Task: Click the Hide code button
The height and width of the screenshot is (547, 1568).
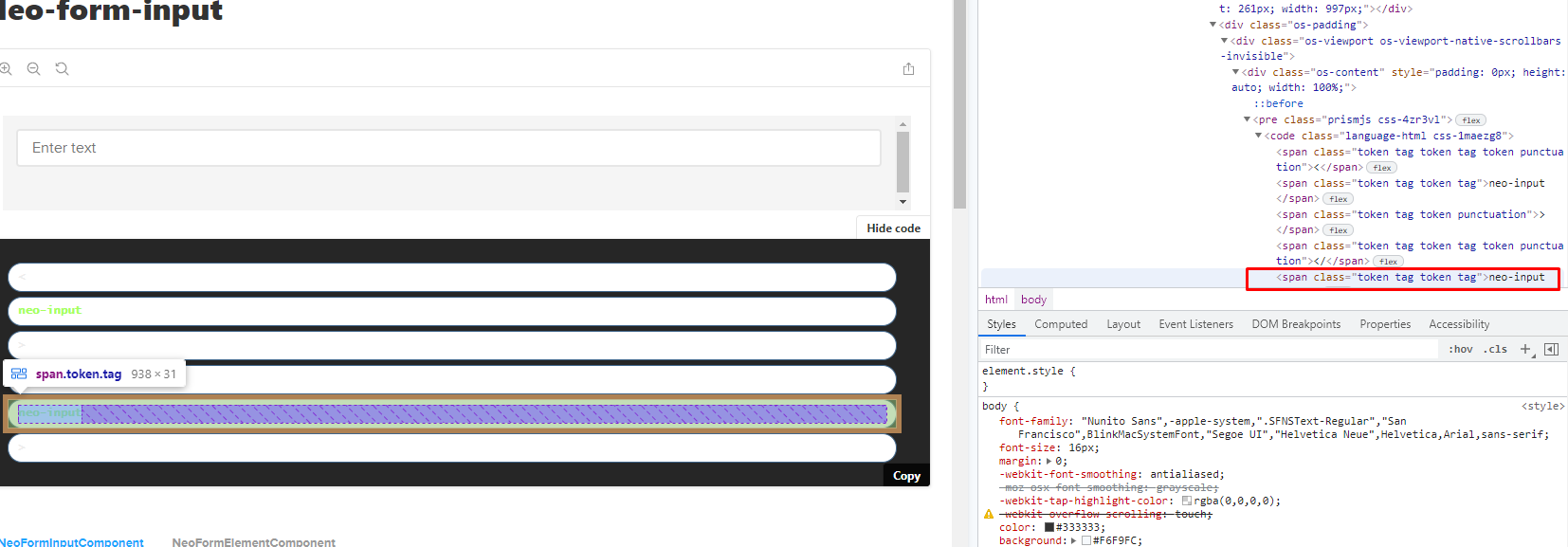Action: click(893, 228)
